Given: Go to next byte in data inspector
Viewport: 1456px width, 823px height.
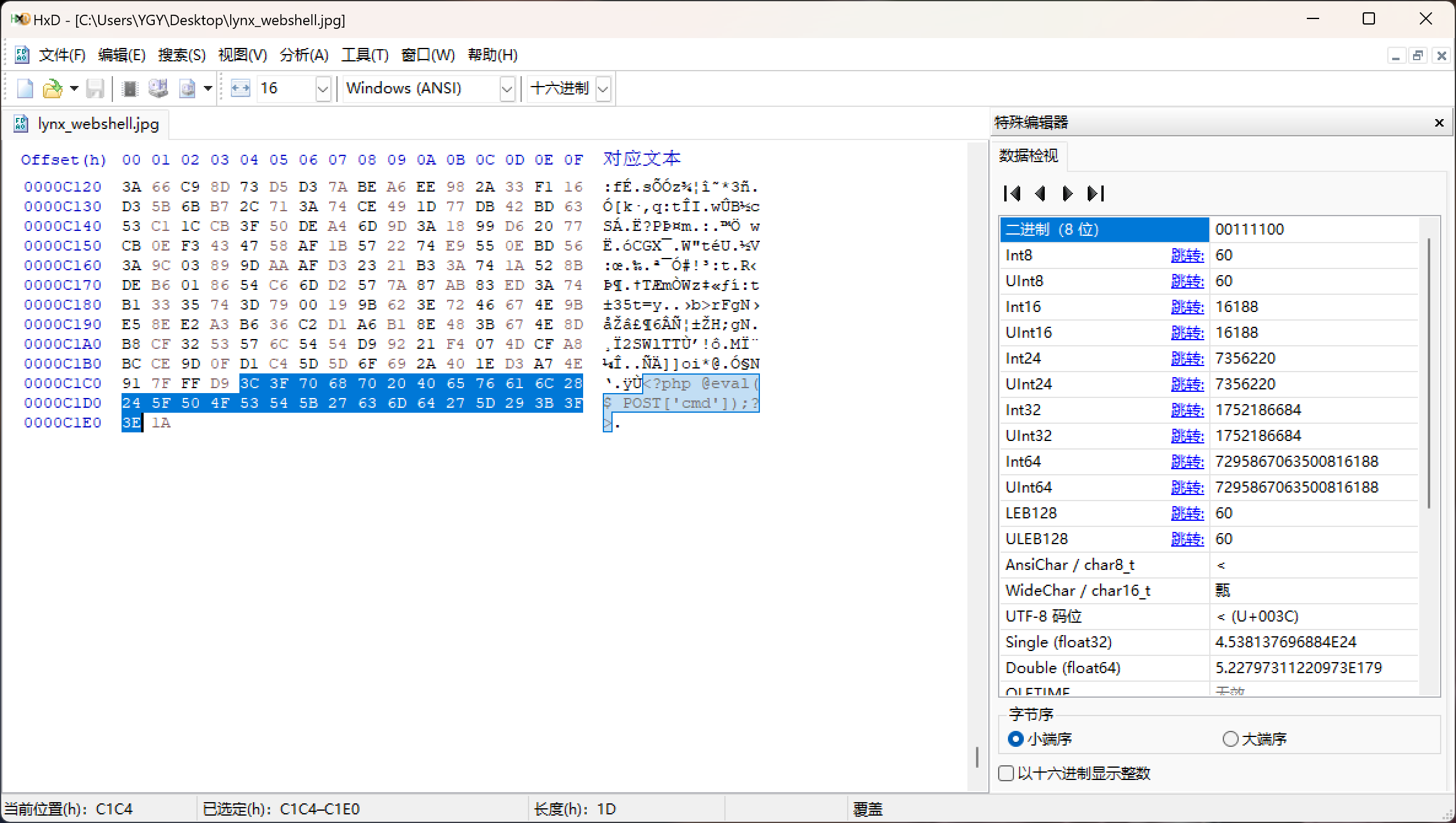Looking at the screenshot, I should [x=1067, y=194].
